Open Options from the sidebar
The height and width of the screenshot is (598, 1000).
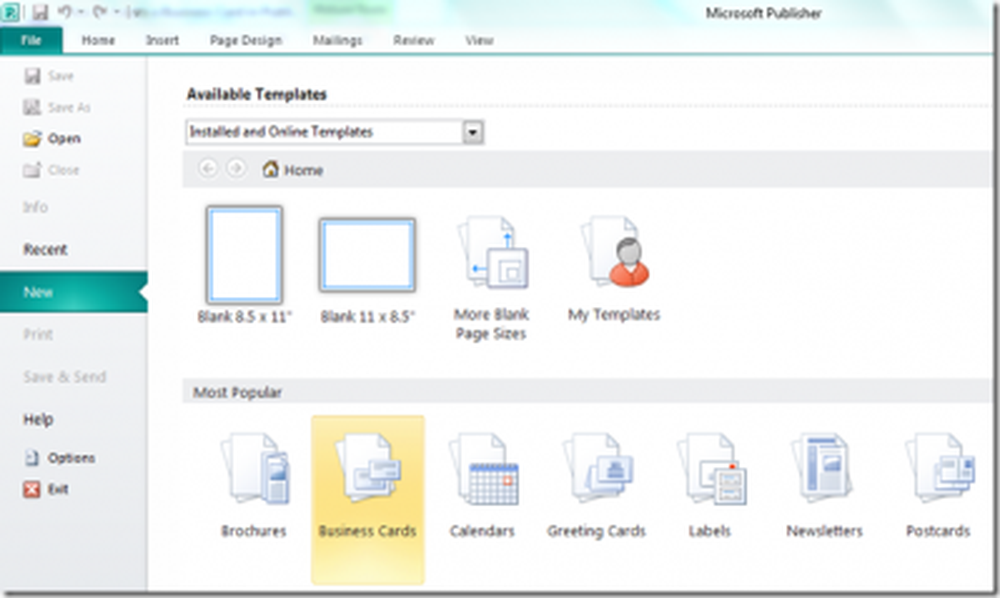[71, 458]
